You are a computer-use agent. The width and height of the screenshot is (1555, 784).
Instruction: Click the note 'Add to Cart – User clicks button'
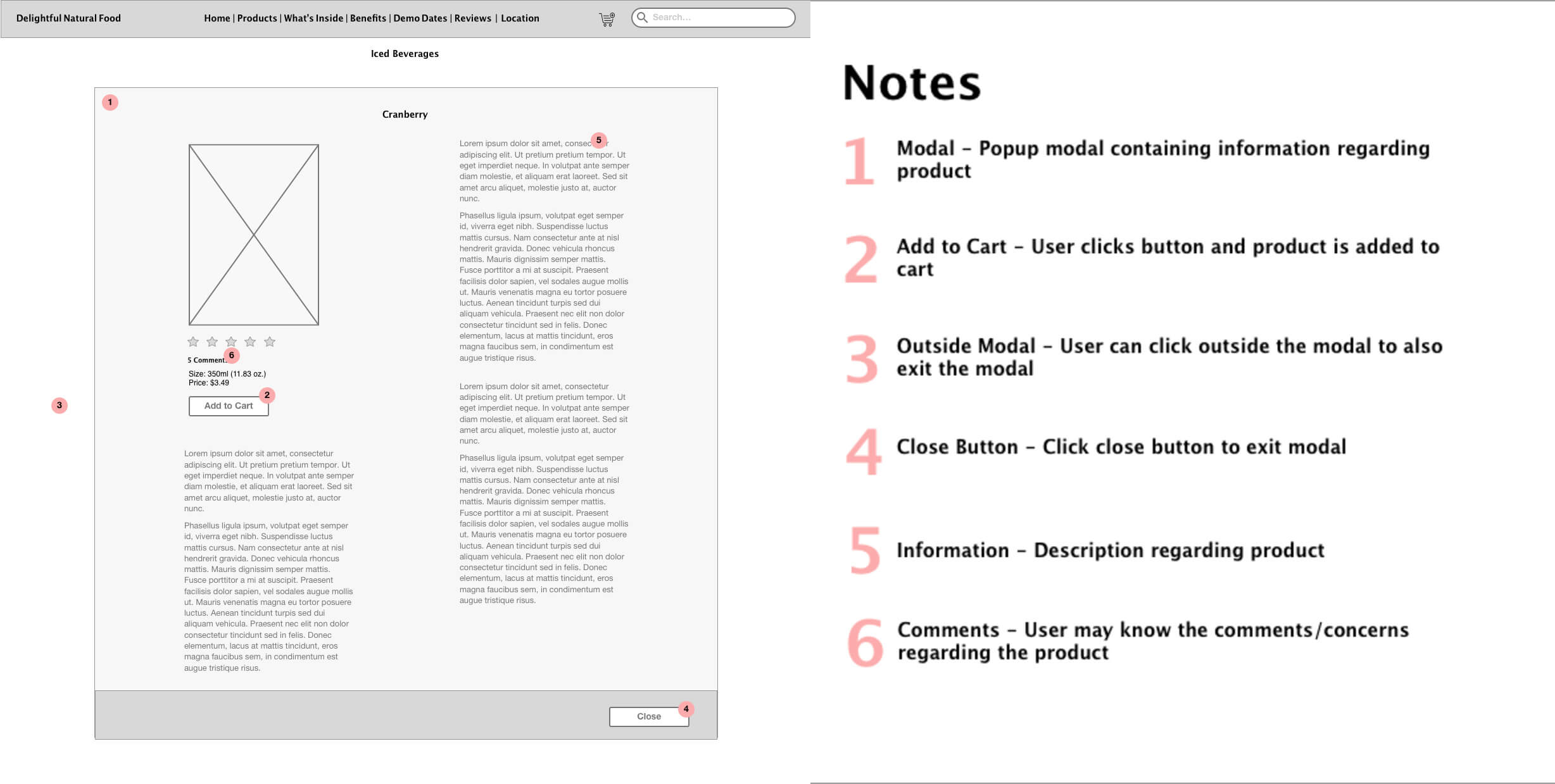click(x=1168, y=258)
